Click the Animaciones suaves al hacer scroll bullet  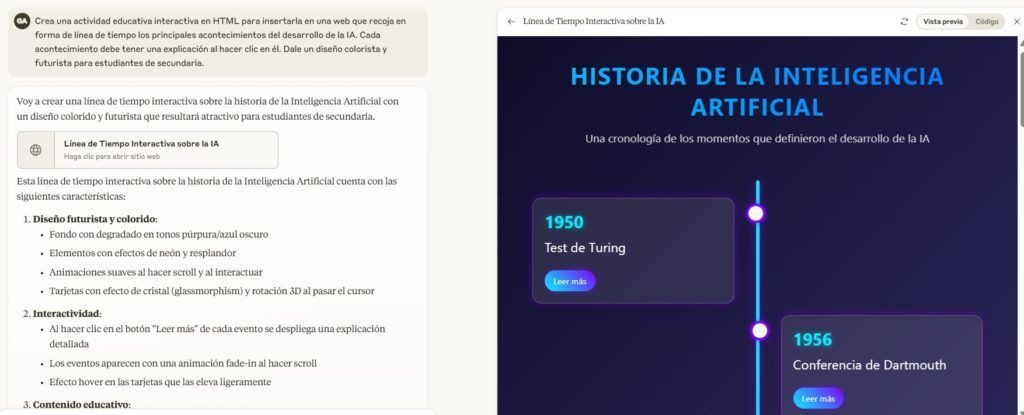(156, 272)
